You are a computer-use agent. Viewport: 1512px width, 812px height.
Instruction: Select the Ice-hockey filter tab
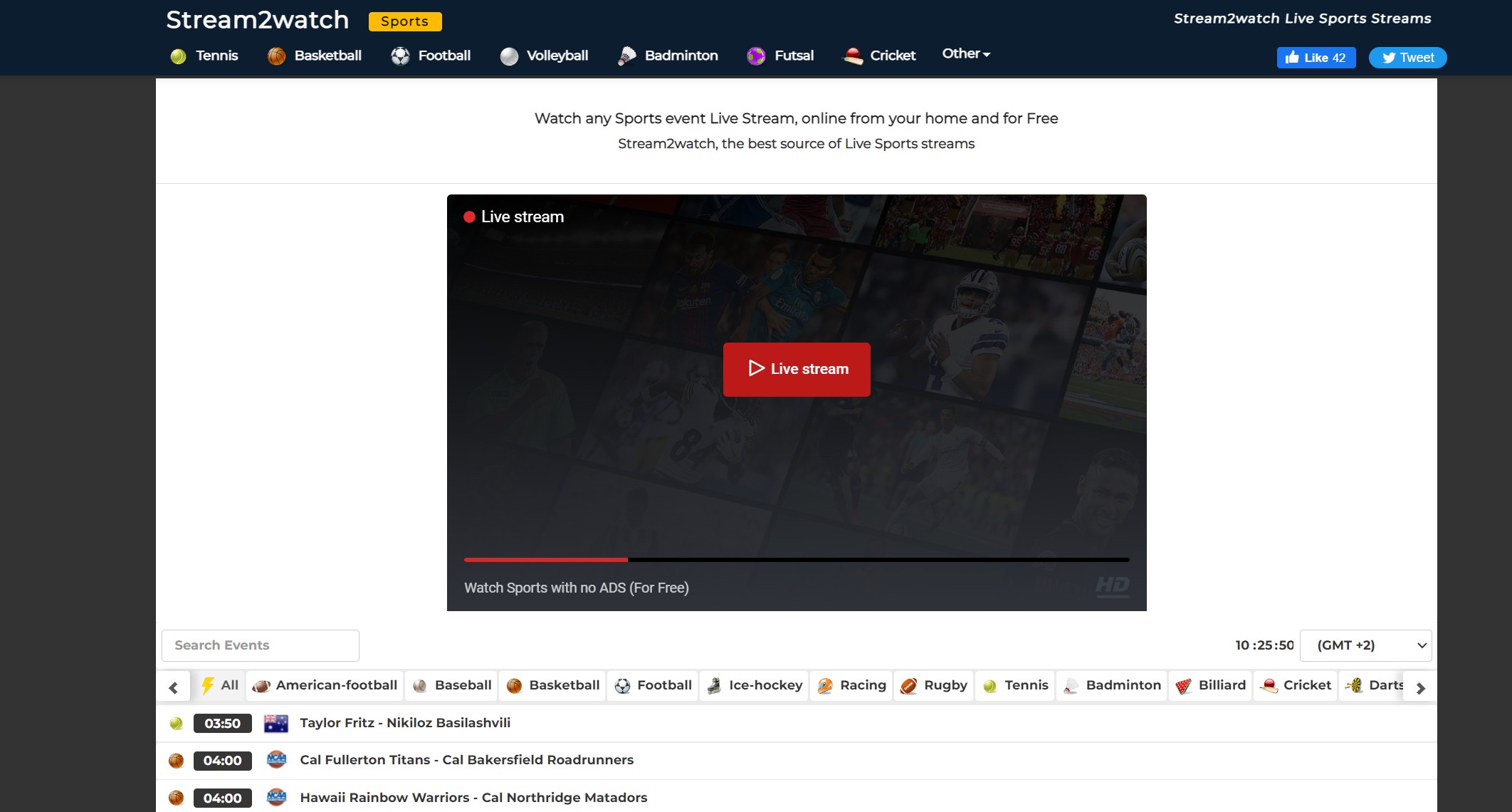click(x=754, y=686)
